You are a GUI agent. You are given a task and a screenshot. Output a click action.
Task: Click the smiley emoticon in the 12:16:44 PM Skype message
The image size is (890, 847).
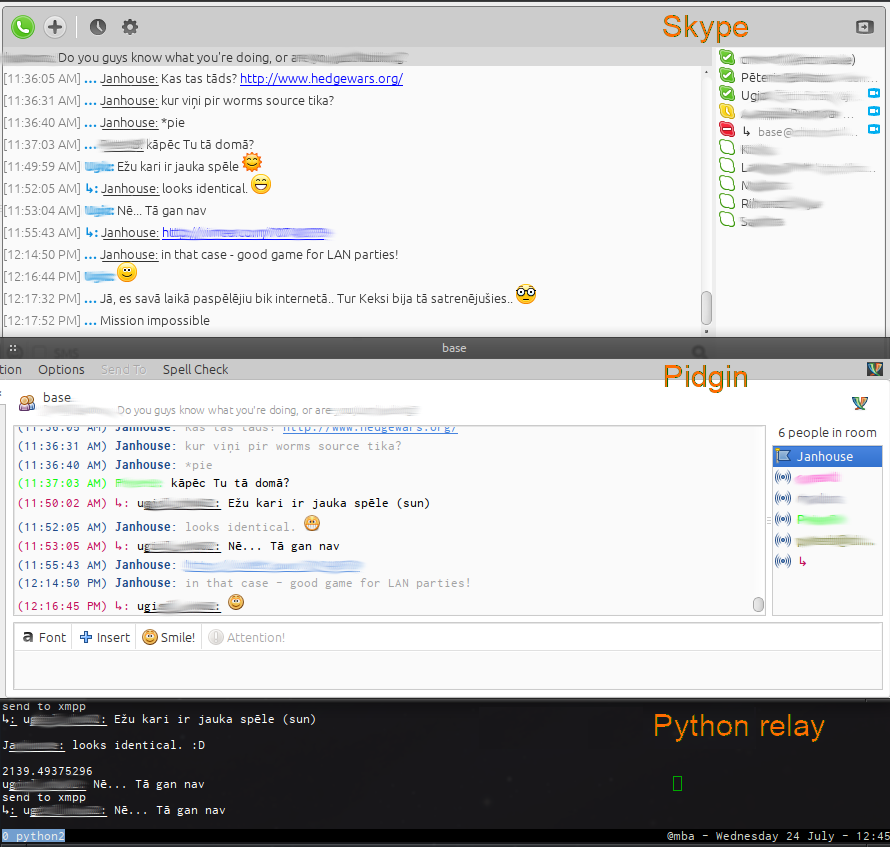127,273
